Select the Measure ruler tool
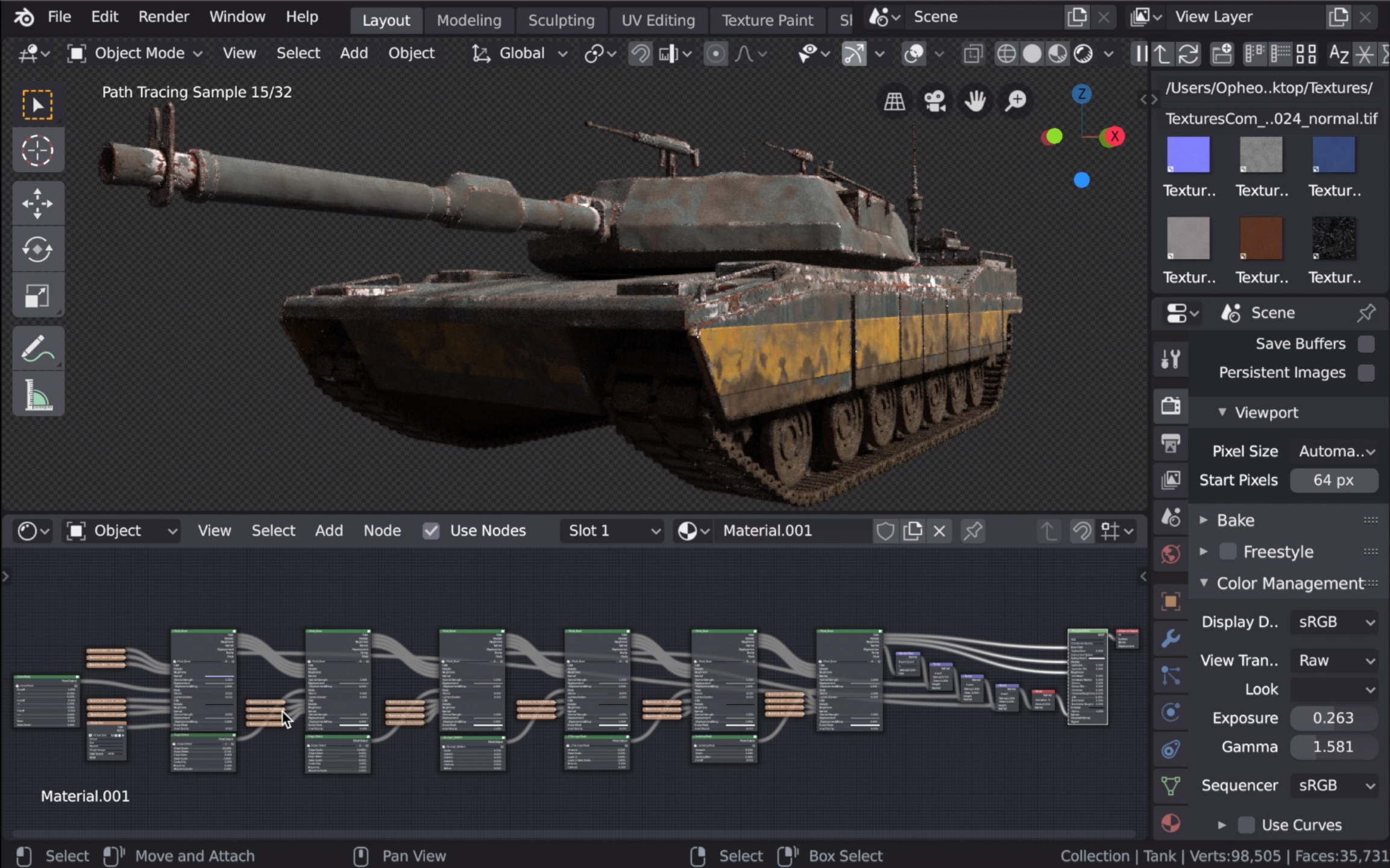The height and width of the screenshot is (868, 1390). click(x=37, y=395)
